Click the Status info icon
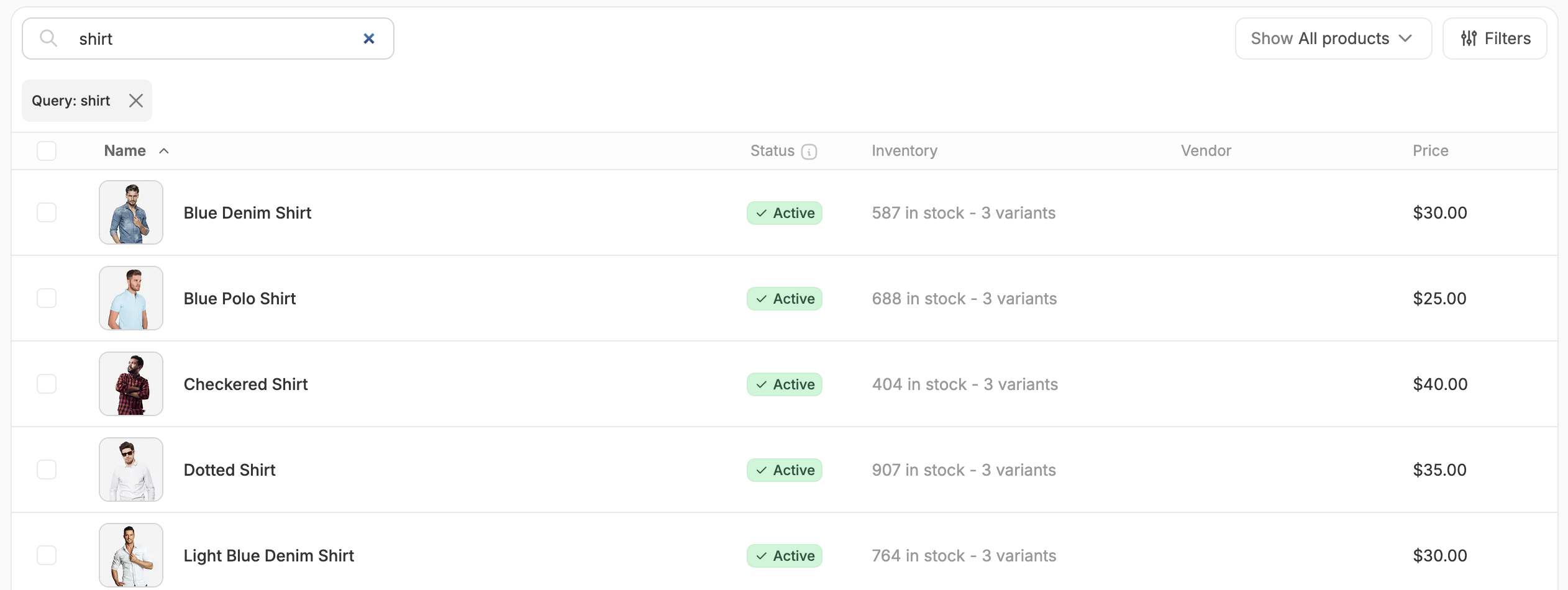This screenshot has width=1568, height=590. point(809,152)
